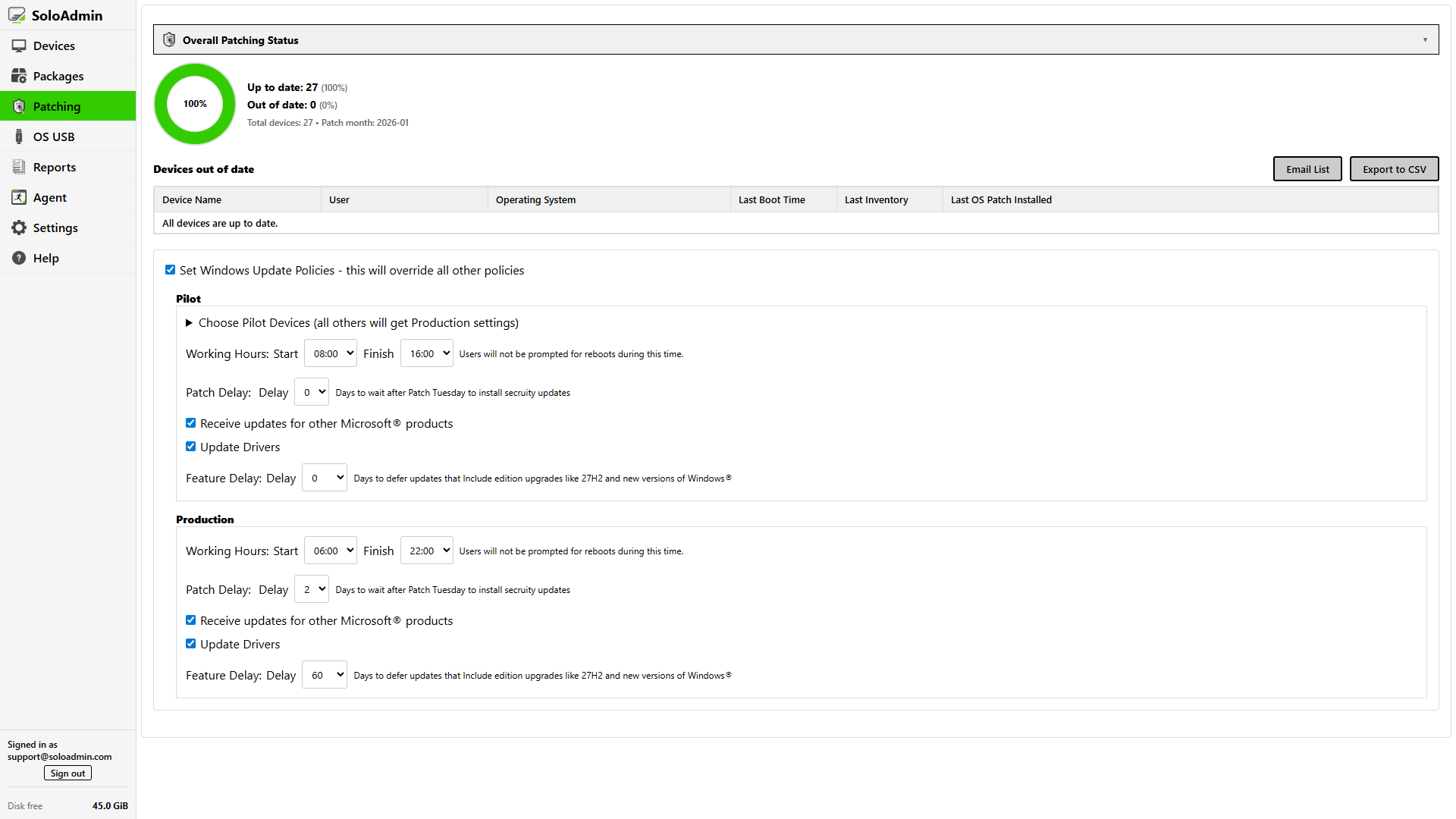Click the Email List button

tap(1307, 169)
